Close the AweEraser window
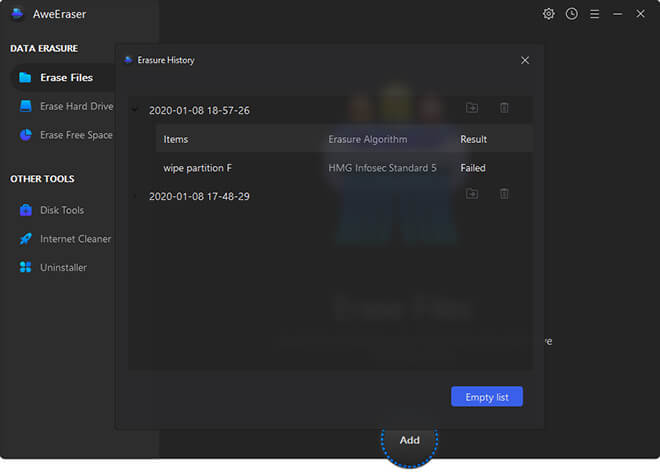Viewport: 660px width, 473px height. coord(640,14)
